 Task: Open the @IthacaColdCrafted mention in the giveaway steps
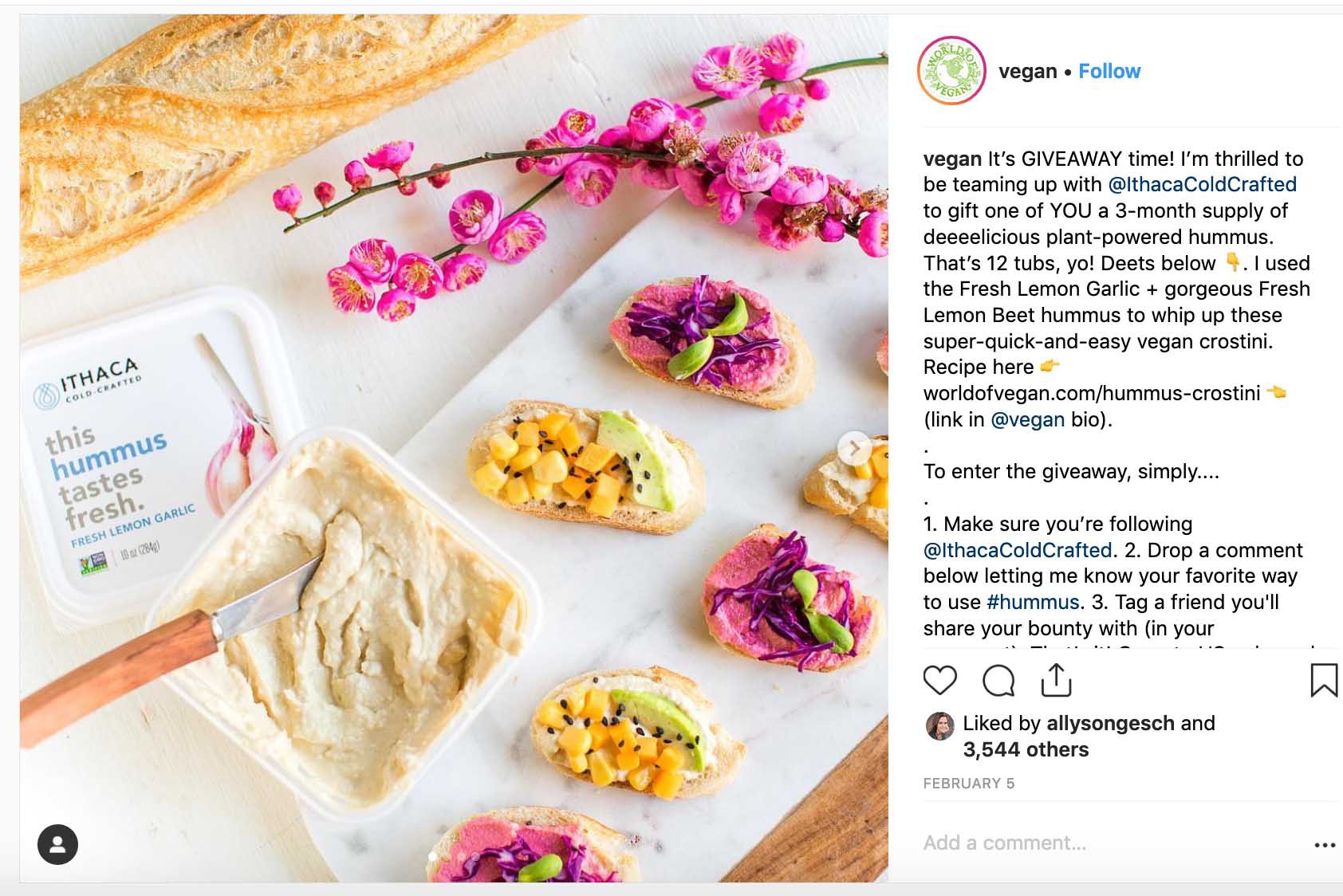pyautogui.click(x=1018, y=550)
